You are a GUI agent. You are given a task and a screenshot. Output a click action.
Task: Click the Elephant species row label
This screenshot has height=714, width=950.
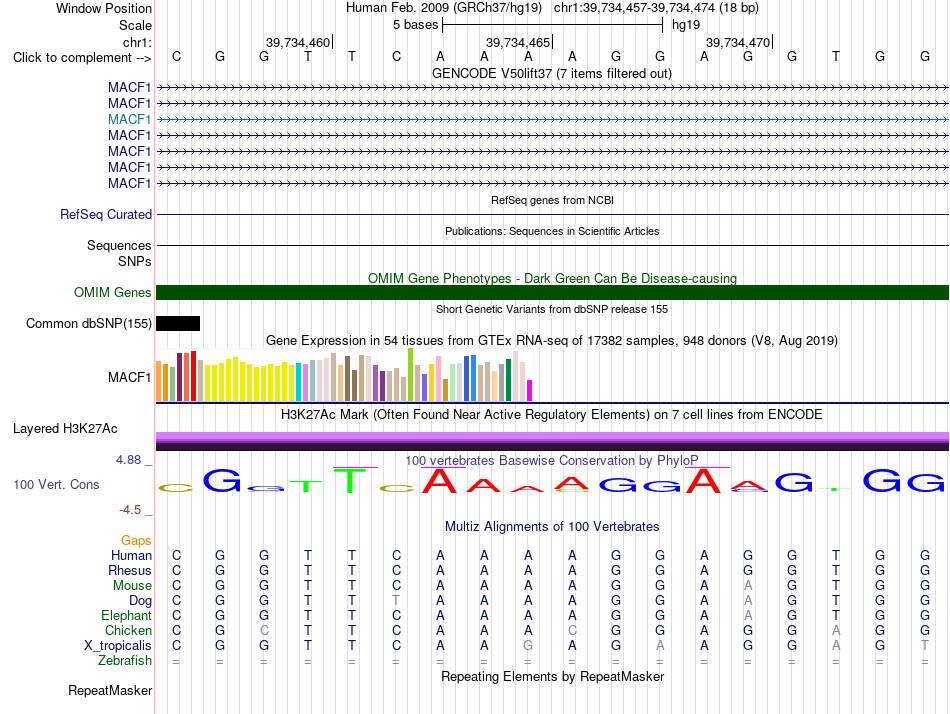click(127, 615)
